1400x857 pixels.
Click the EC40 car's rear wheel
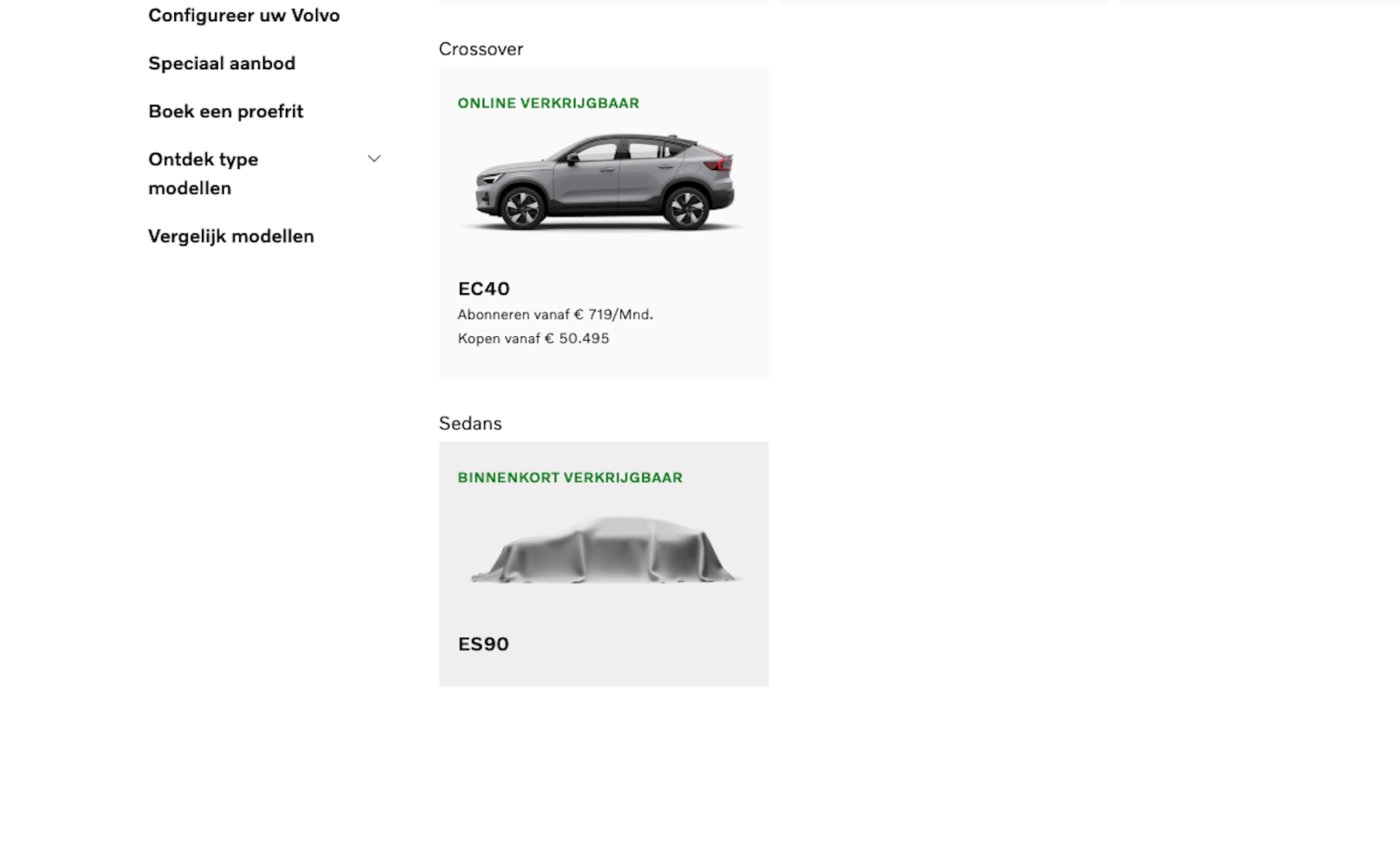(x=686, y=208)
